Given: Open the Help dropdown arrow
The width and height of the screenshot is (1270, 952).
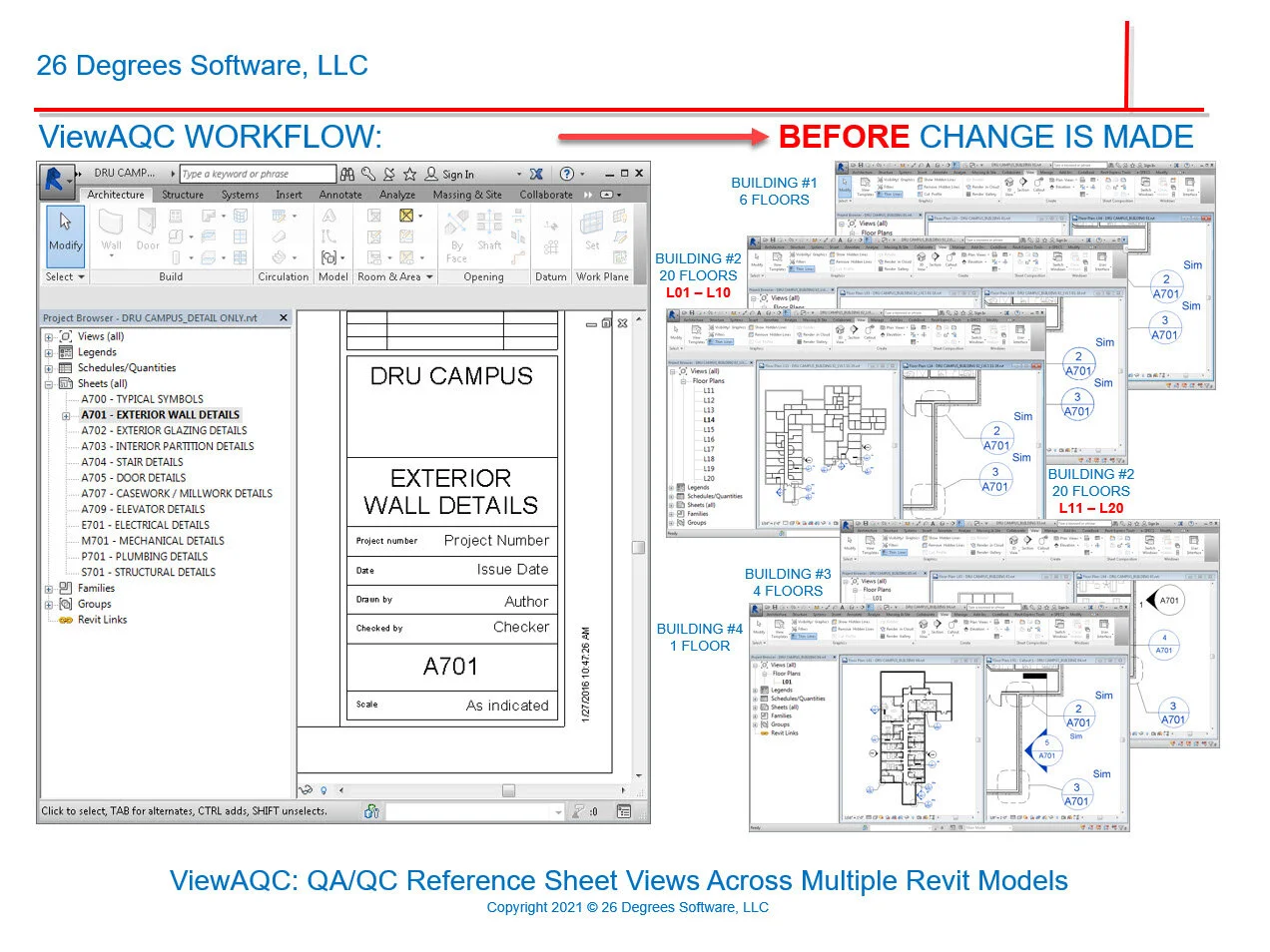Looking at the screenshot, I should 582,174.
